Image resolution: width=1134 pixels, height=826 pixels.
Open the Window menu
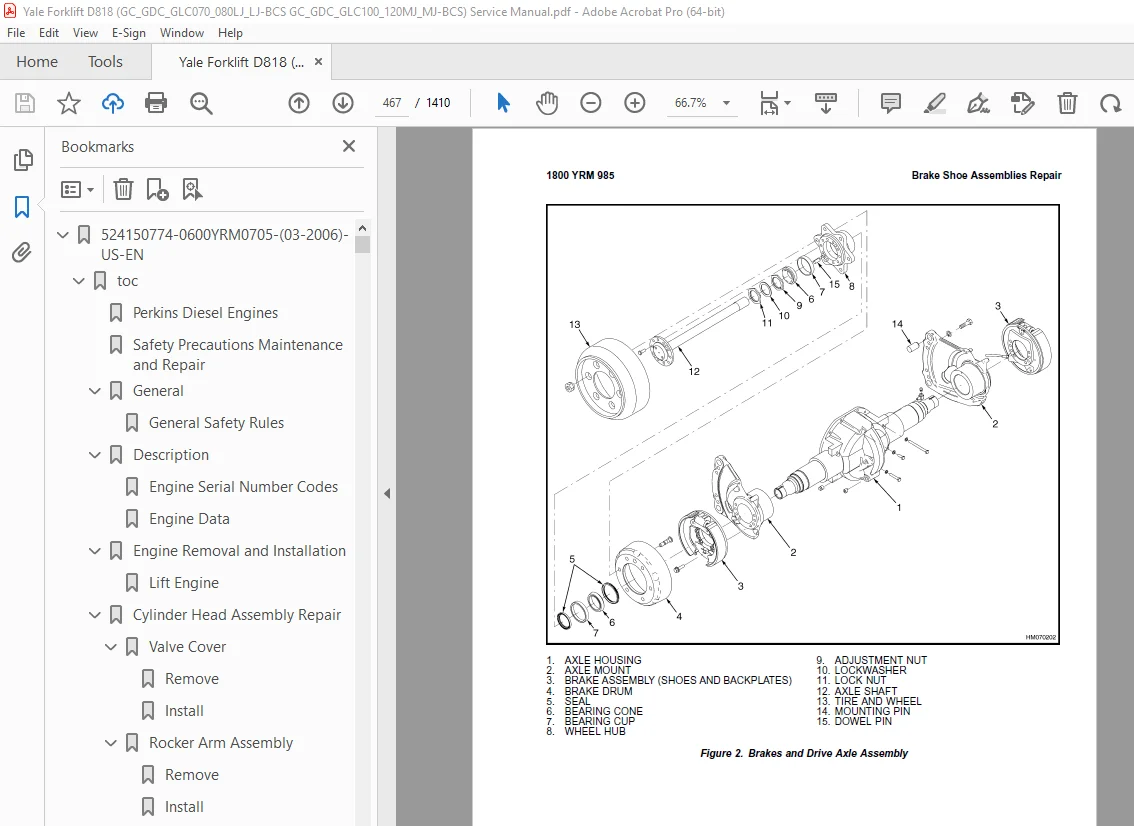pyautogui.click(x=182, y=33)
